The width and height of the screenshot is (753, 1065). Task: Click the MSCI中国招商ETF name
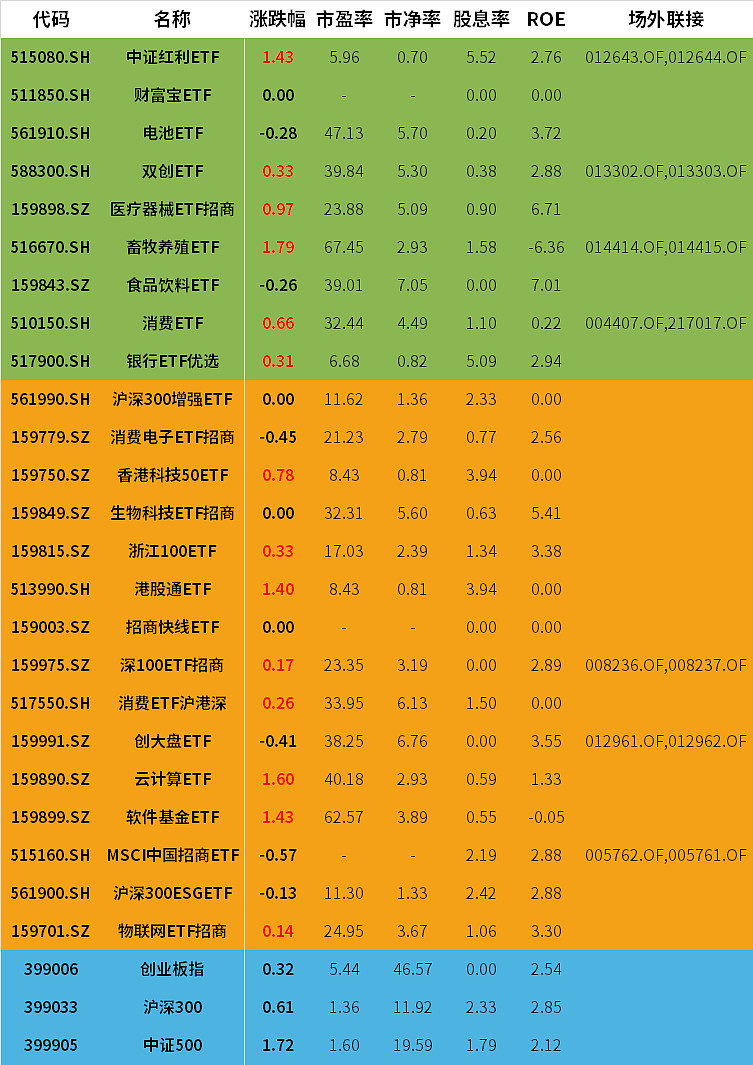click(x=172, y=855)
